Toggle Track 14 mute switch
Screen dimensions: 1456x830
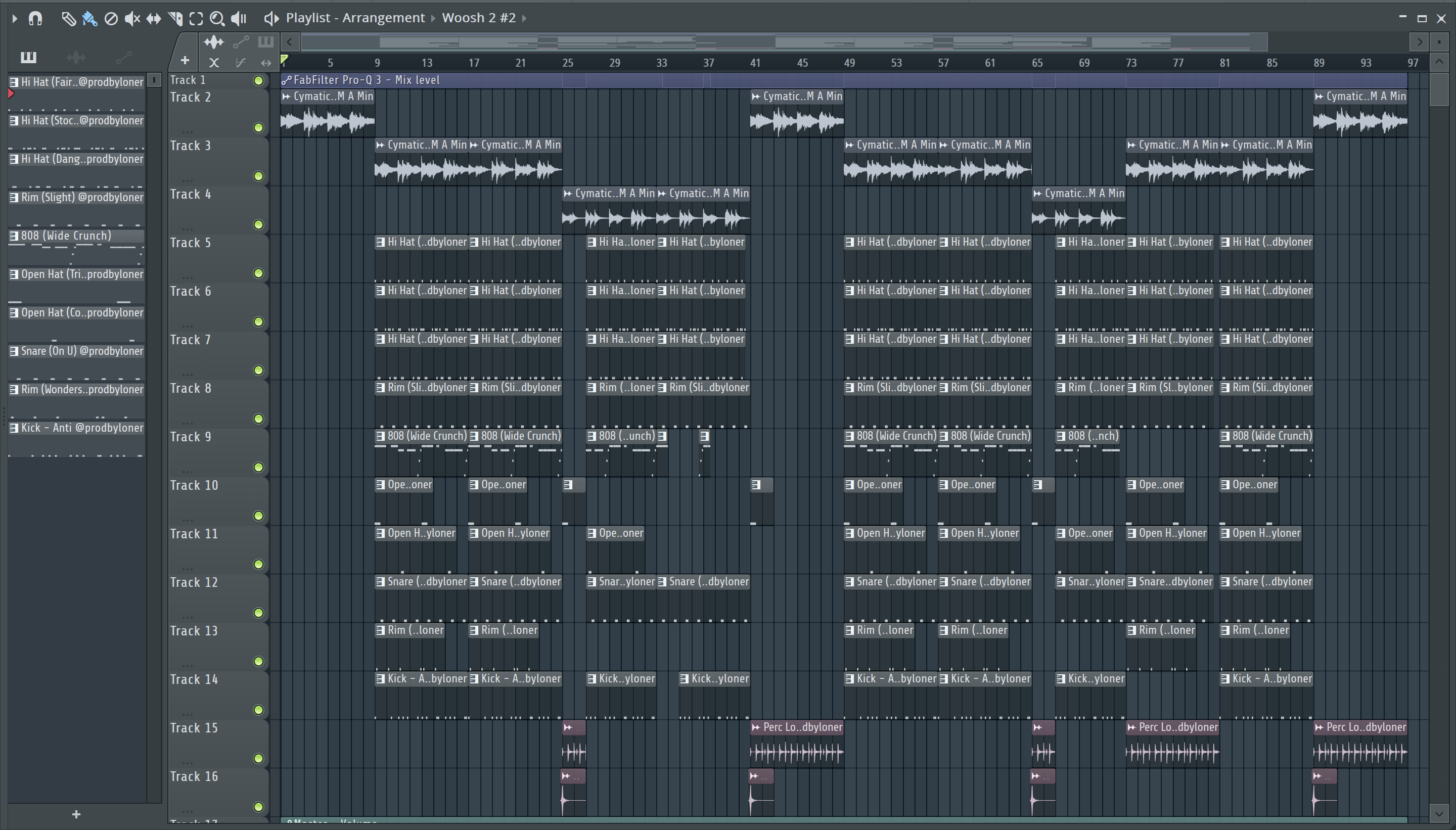pos(258,709)
